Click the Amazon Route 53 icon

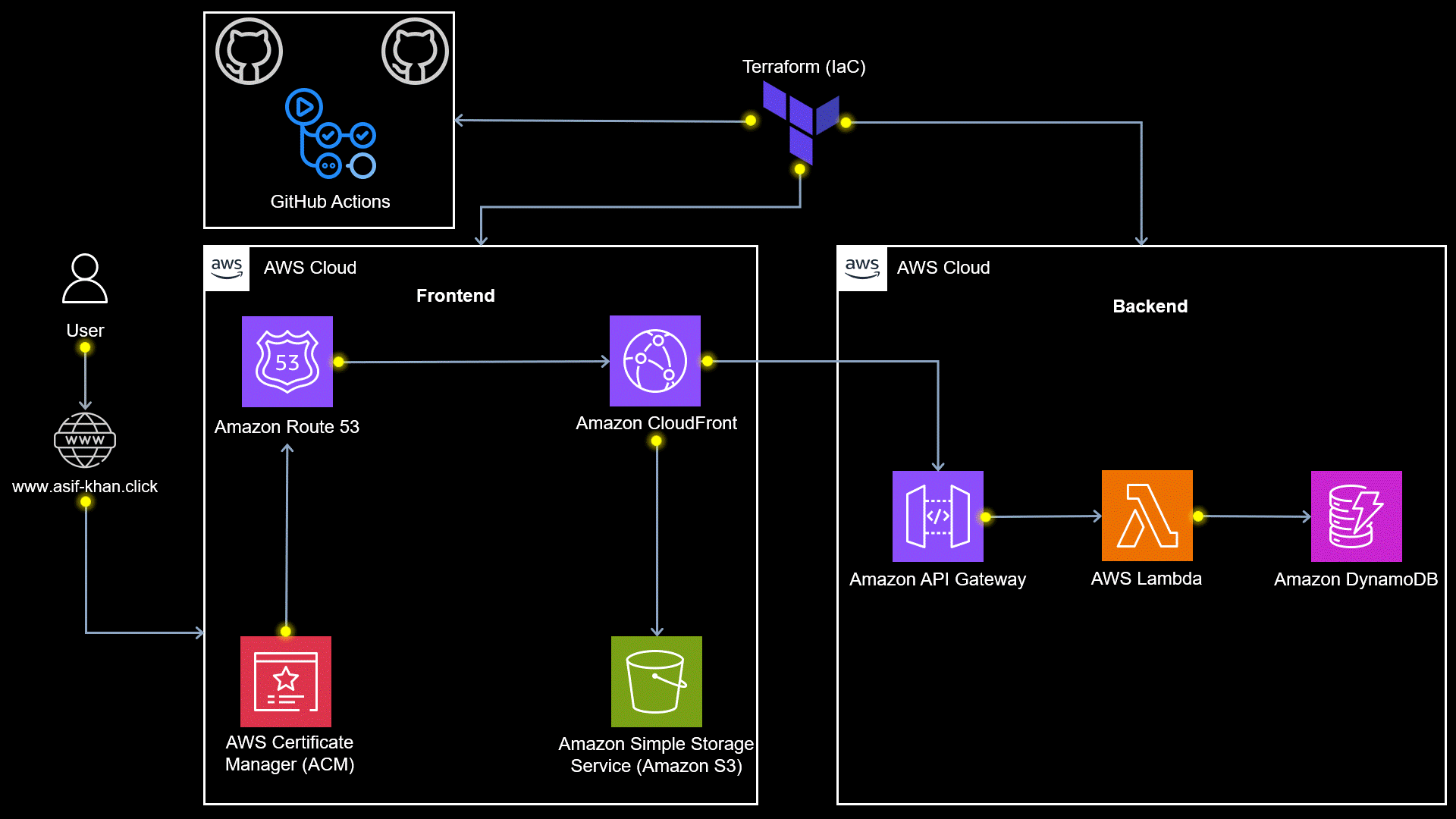[287, 362]
